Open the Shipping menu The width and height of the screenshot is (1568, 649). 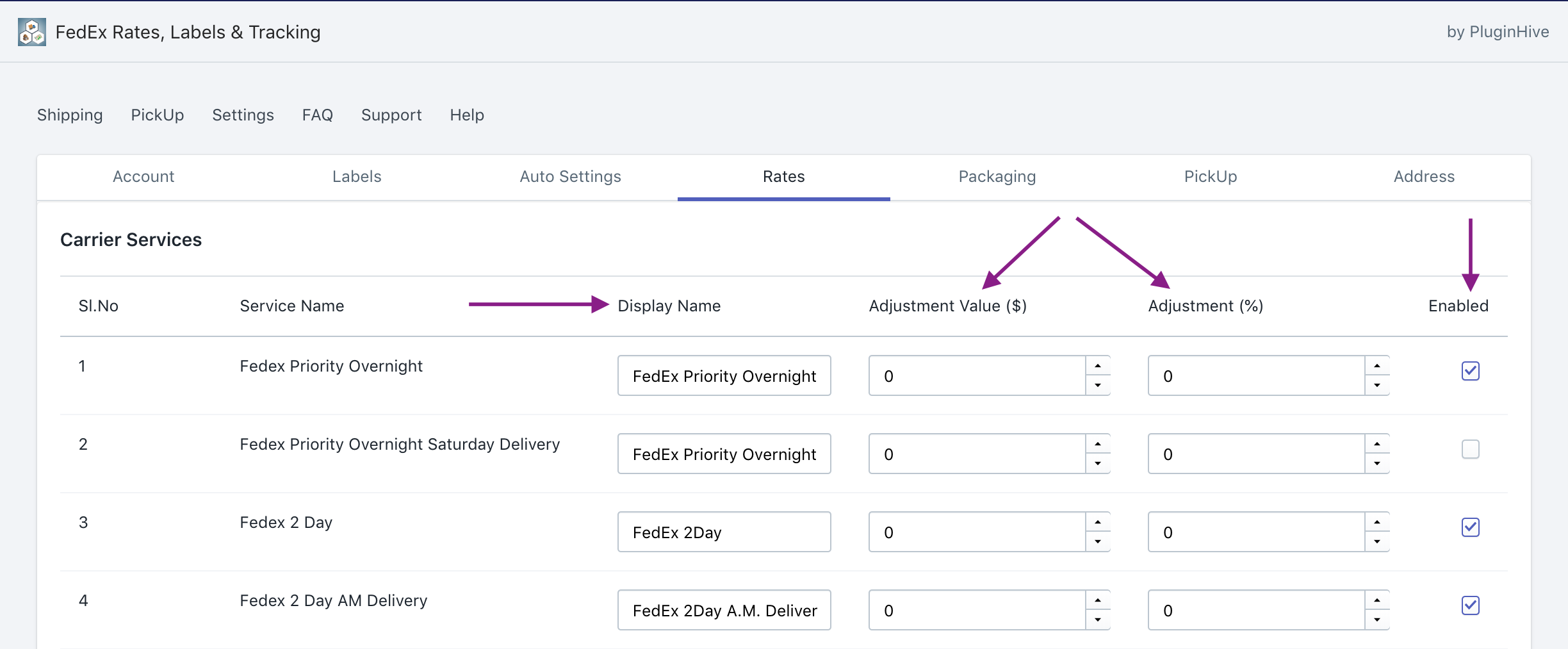[70, 115]
